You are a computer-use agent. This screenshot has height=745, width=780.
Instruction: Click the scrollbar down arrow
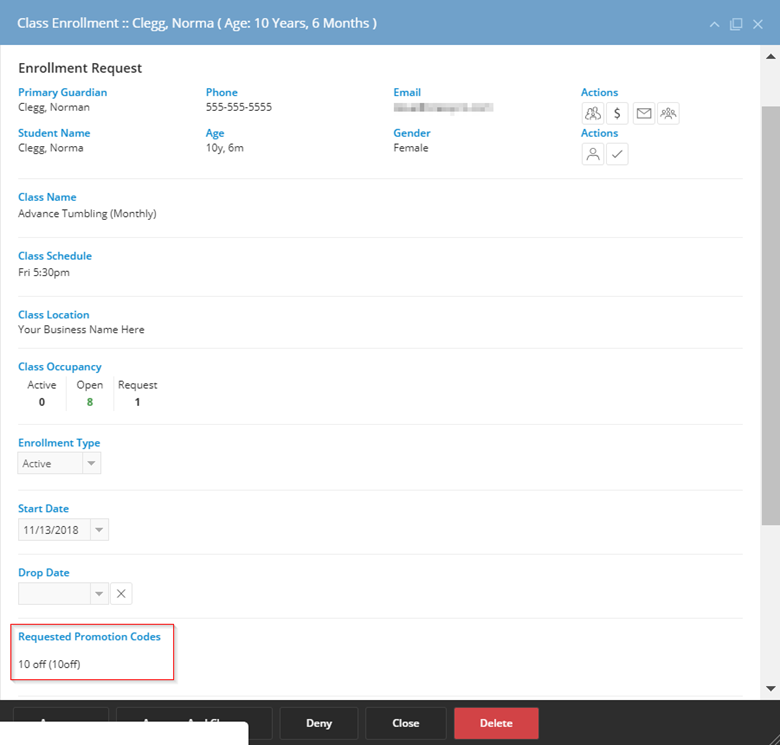click(771, 689)
